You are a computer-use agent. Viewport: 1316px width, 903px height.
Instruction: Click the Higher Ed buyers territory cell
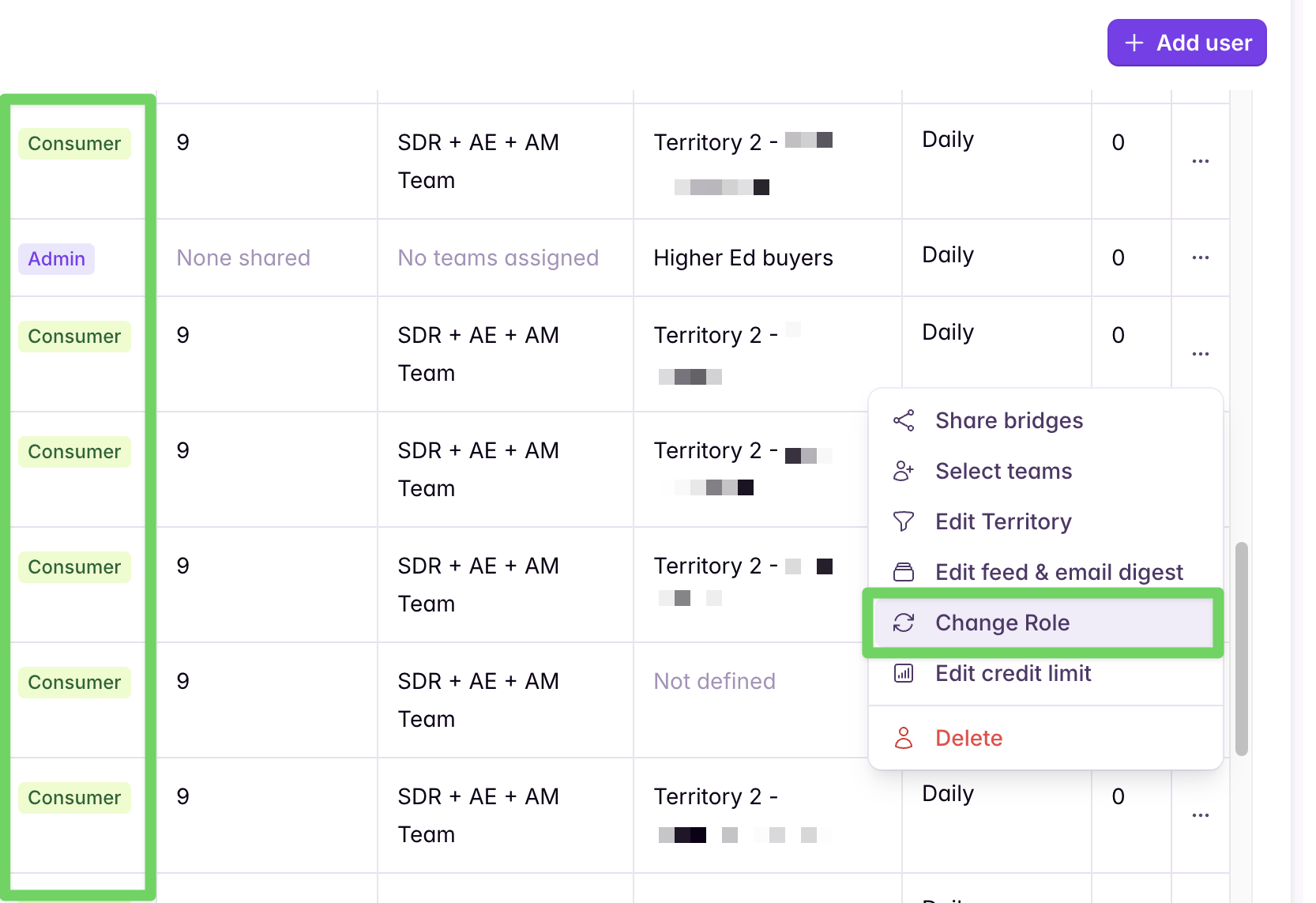743,258
